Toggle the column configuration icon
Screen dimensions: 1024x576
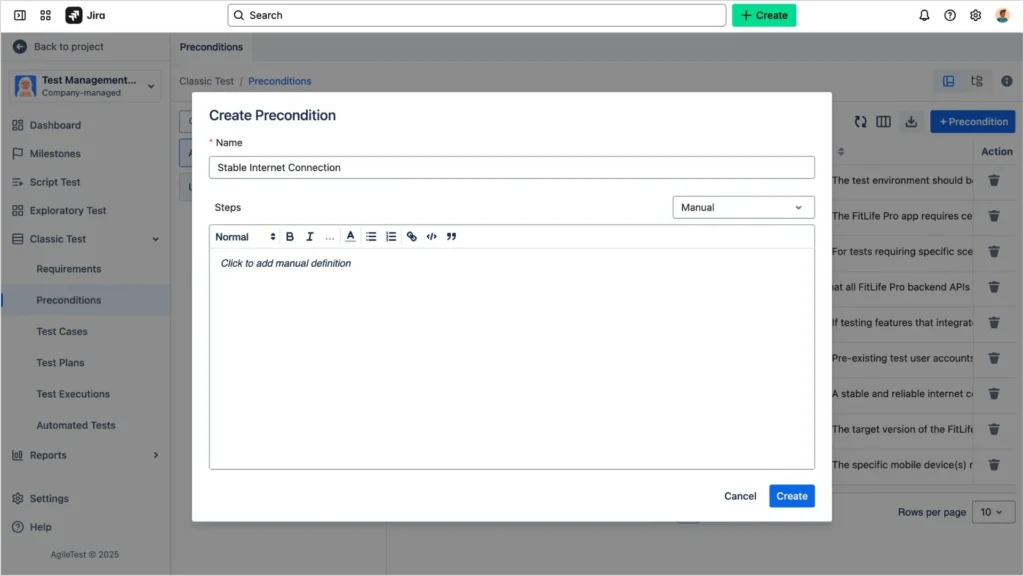885,121
